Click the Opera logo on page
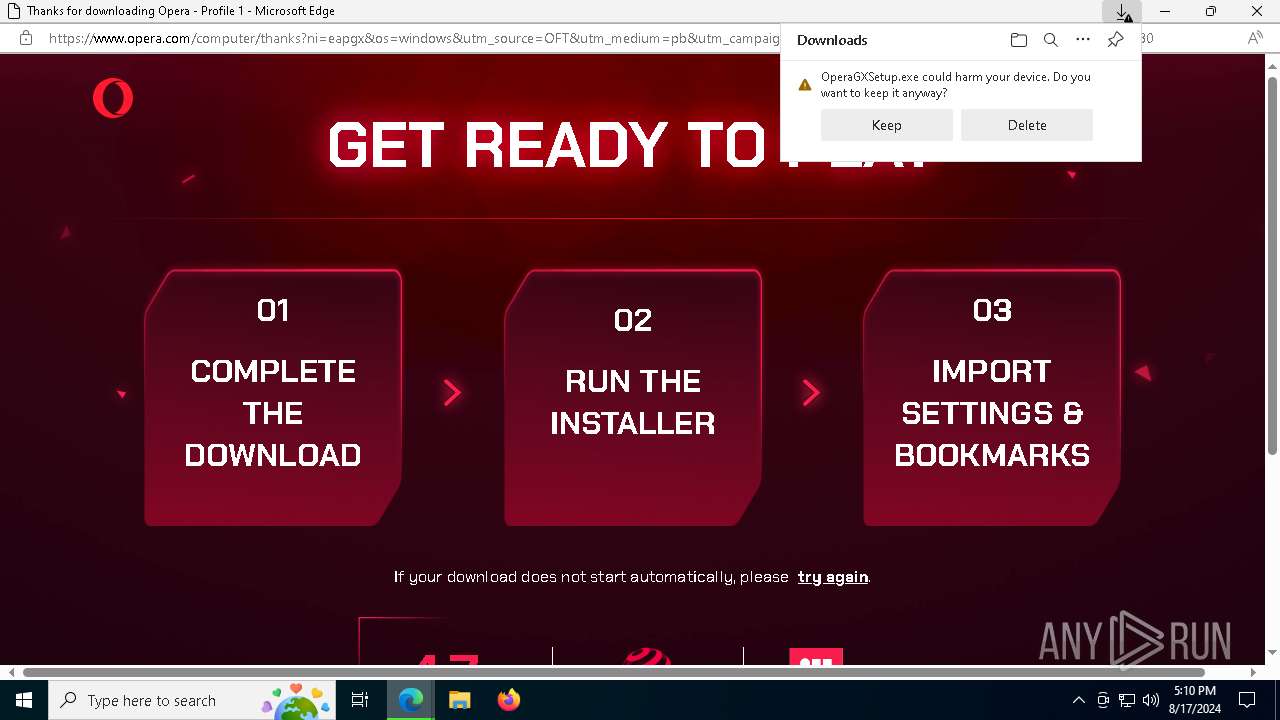This screenshot has height=720, width=1280. [113, 99]
